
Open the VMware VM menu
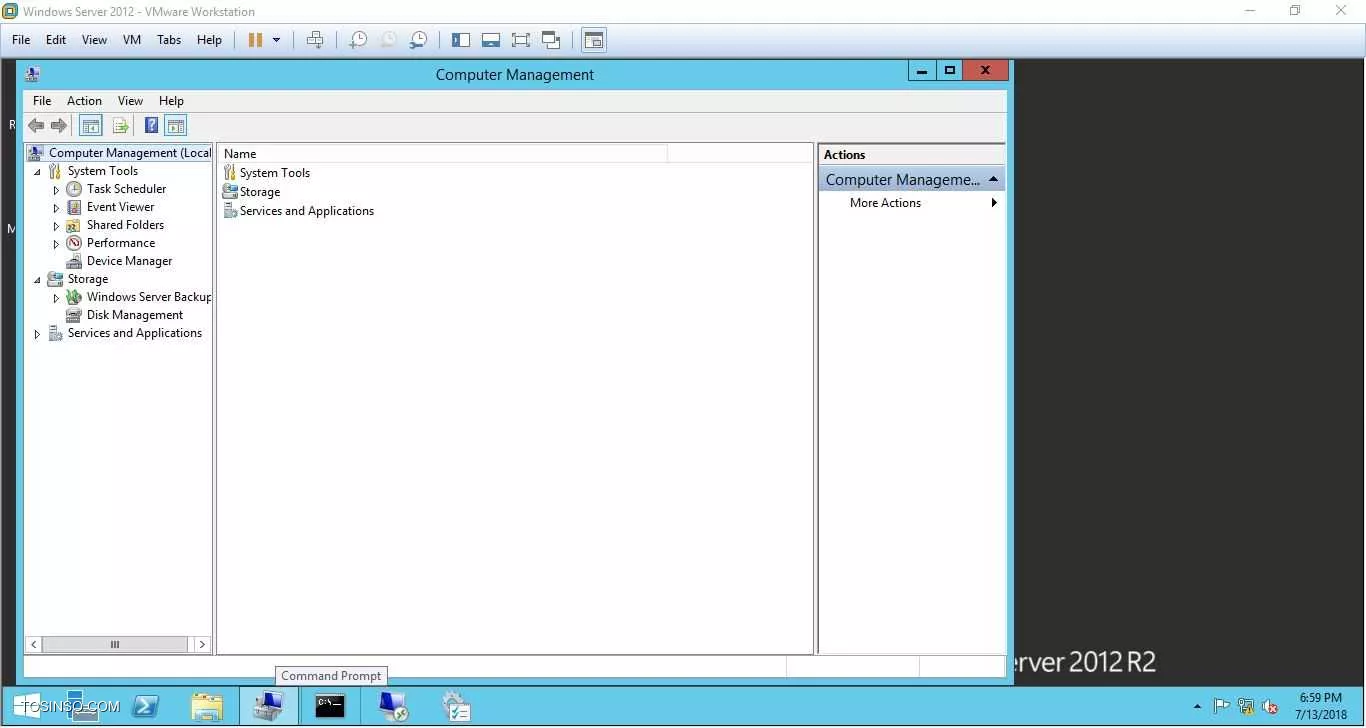tap(131, 40)
